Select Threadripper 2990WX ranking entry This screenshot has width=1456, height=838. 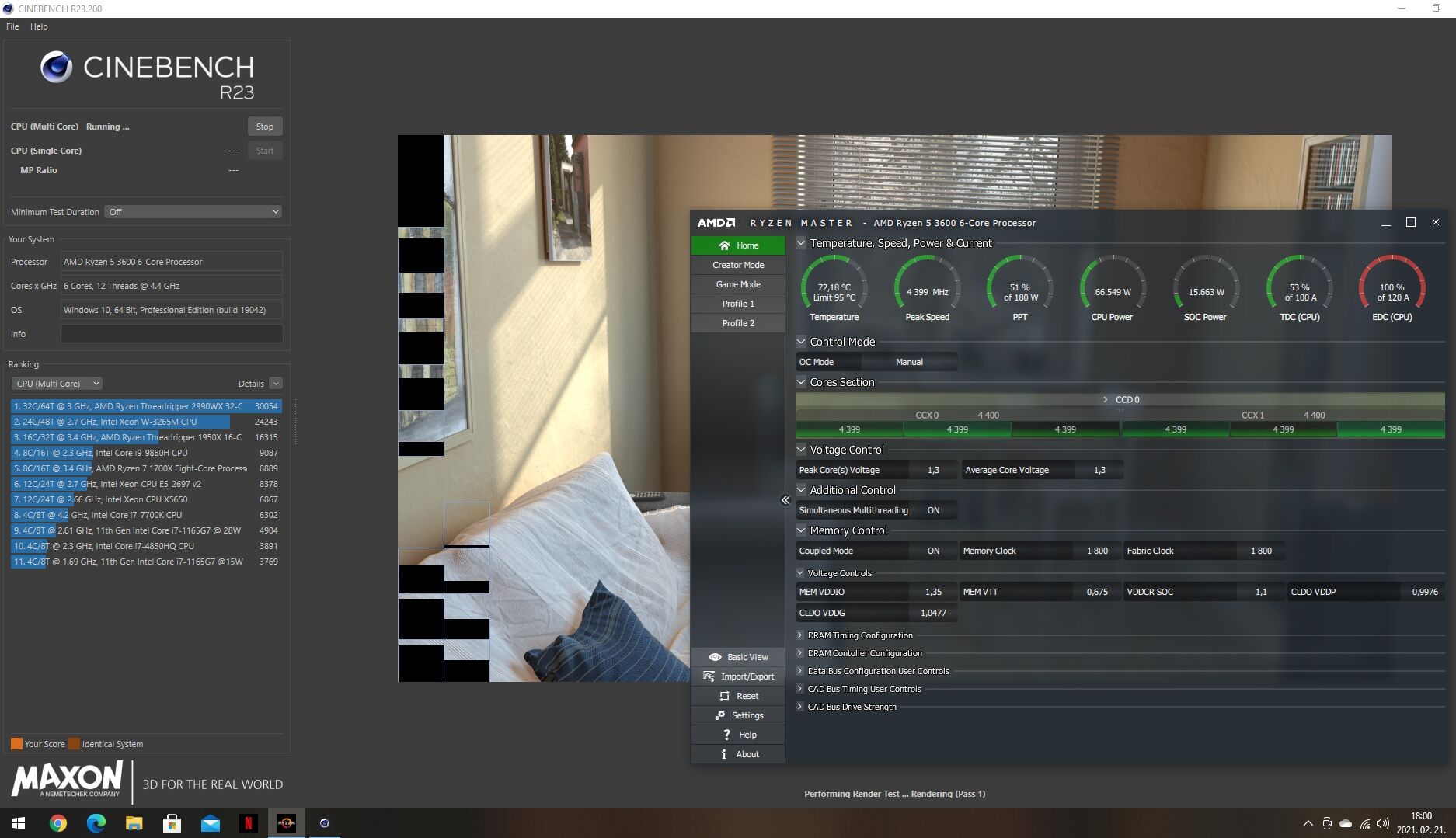pyautogui.click(x=146, y=406)
